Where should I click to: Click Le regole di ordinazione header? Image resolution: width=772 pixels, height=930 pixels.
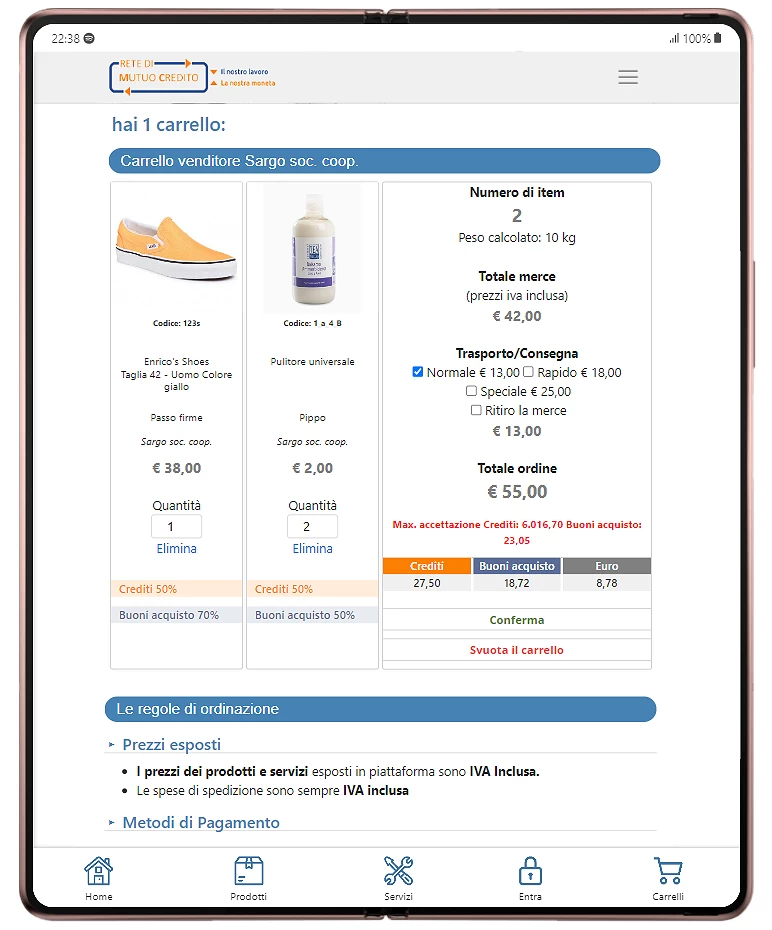tap(381, 709)
